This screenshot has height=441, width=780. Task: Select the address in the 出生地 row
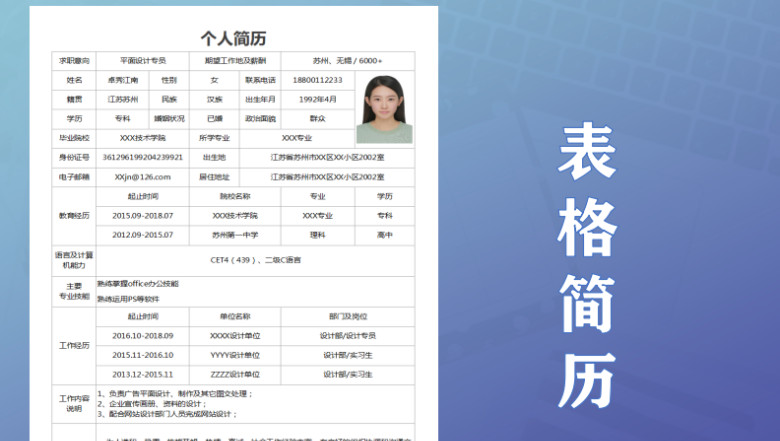[327, 157]
